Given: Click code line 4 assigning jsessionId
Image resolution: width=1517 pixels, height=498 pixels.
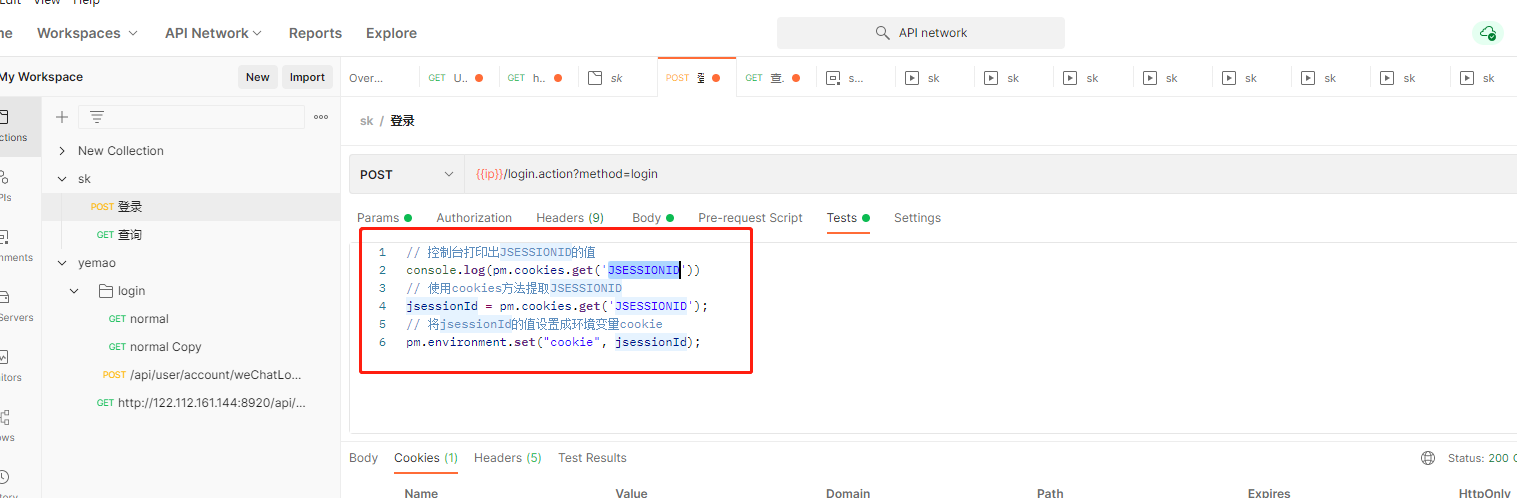Looking at the screenshot, I should 556,306.
